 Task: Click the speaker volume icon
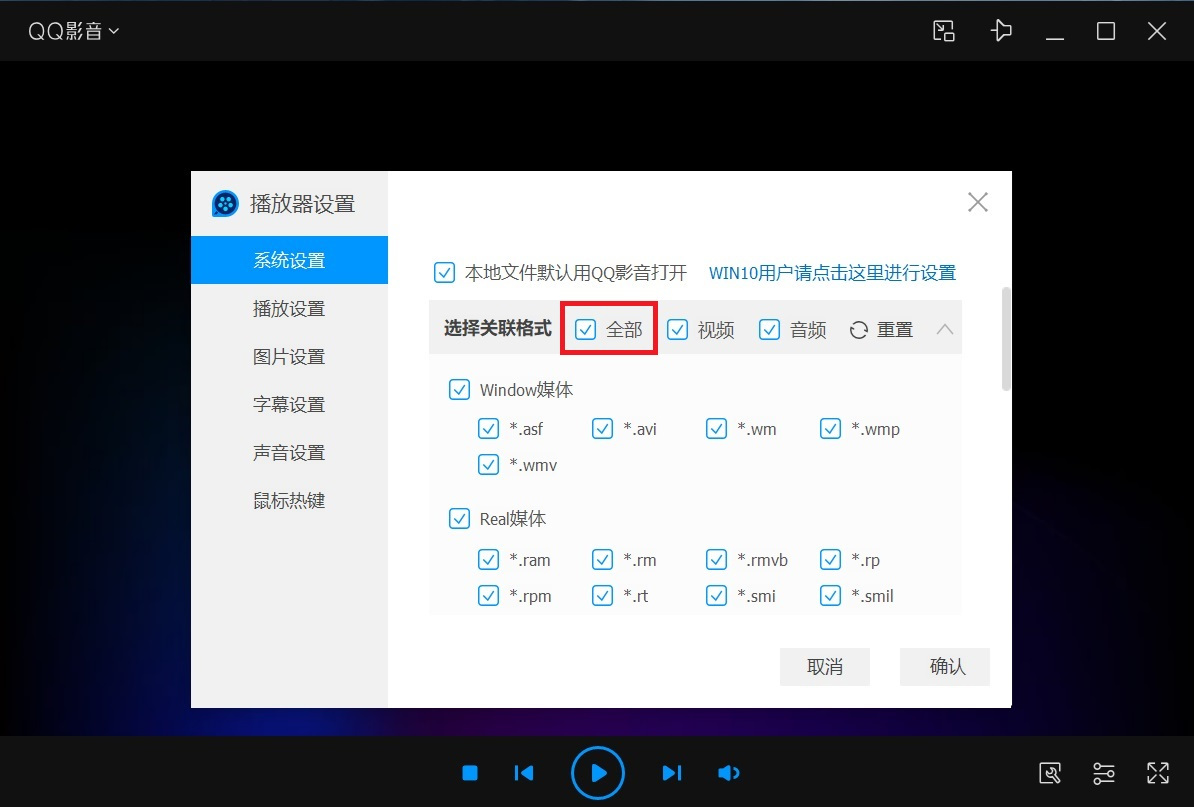coord(728,772)
